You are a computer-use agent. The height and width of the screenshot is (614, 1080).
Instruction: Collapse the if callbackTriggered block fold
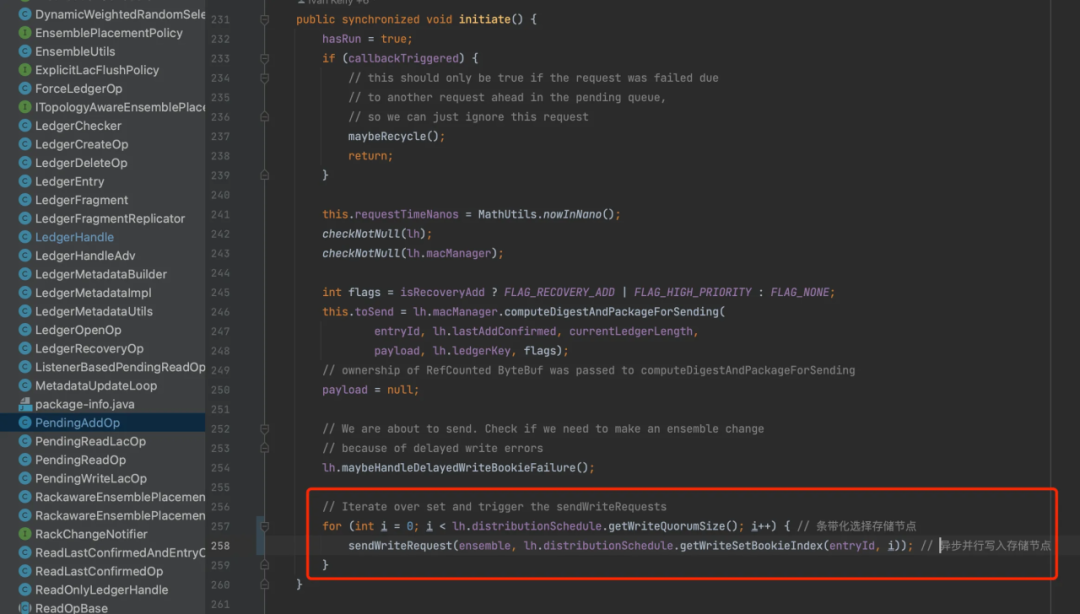pos(264,59)
